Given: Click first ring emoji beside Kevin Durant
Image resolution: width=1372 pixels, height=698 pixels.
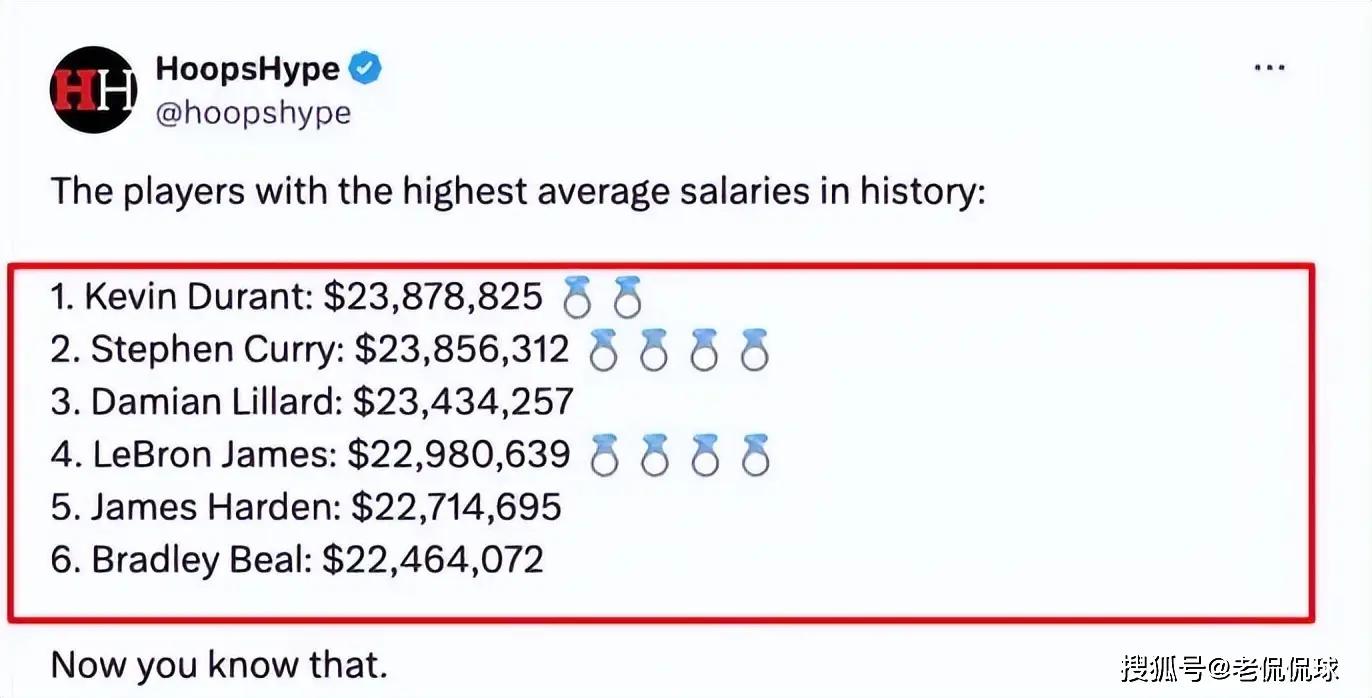Looking at the screenshot, I should click(x=578, y=297).
